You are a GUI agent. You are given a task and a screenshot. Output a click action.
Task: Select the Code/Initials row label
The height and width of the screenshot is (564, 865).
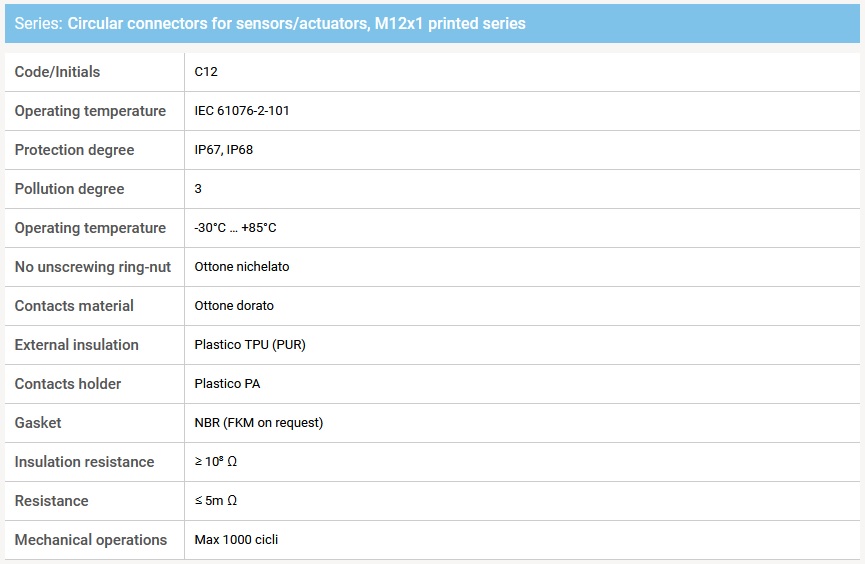click(57, 72)
